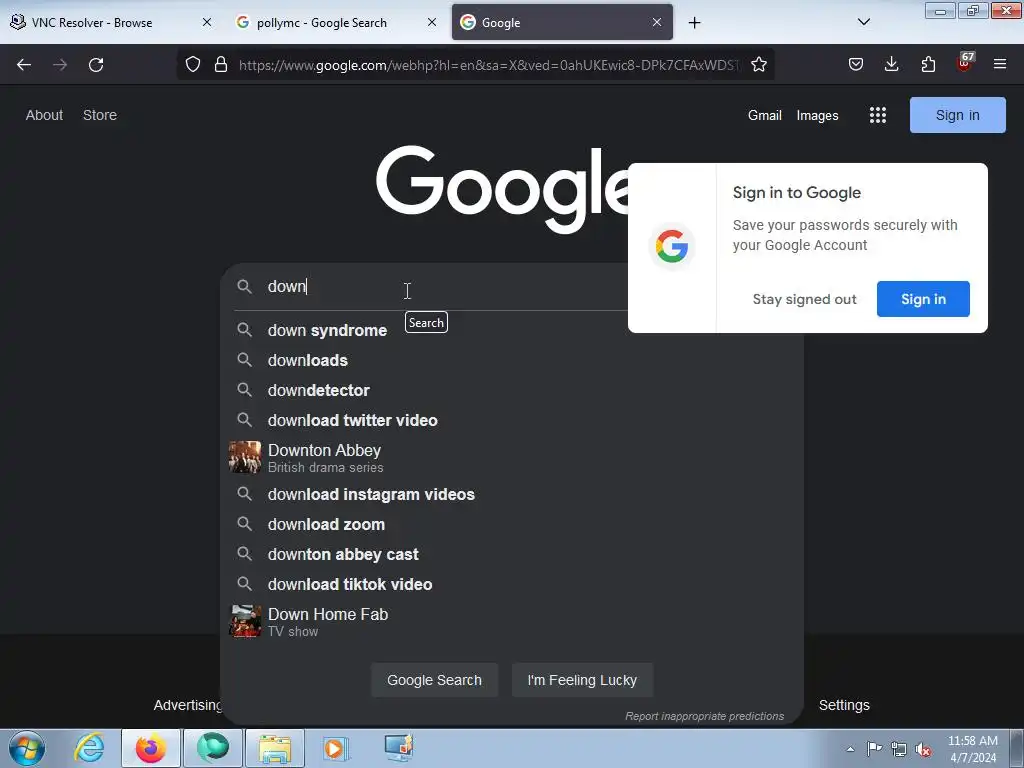Click Sign in inside the Google popup

[923, 299]
